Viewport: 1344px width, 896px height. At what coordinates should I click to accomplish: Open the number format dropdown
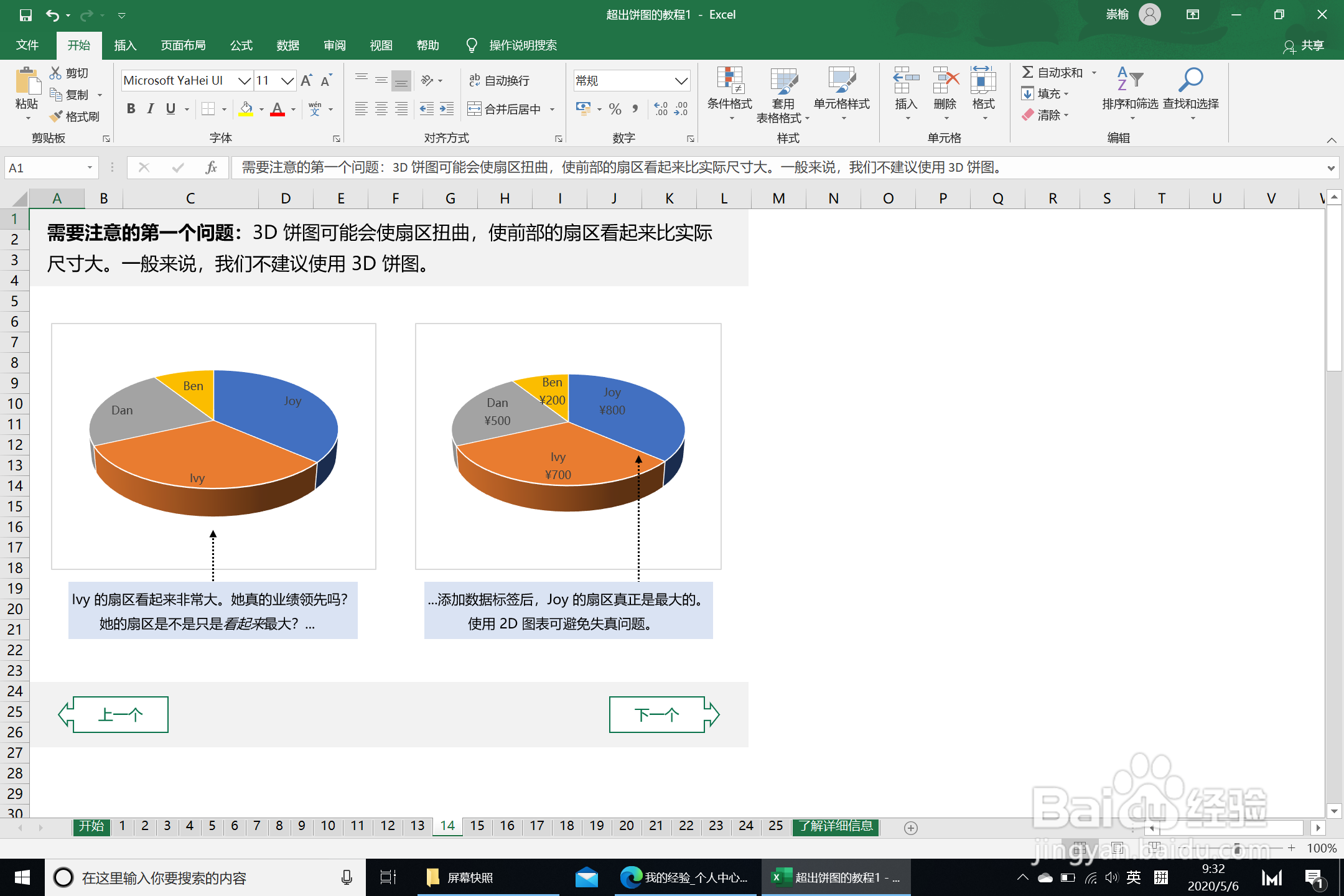coord(681,80)
